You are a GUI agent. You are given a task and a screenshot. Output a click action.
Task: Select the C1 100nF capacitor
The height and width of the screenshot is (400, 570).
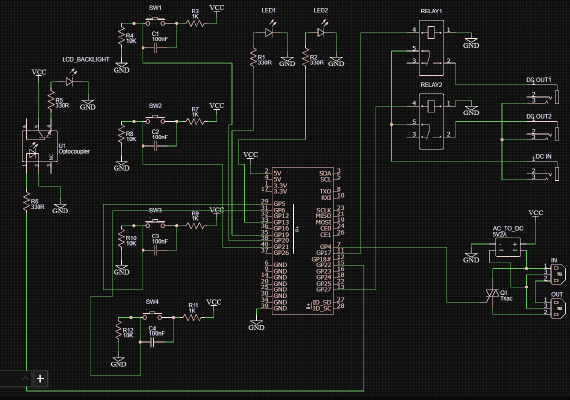click(x=156, y=48)
